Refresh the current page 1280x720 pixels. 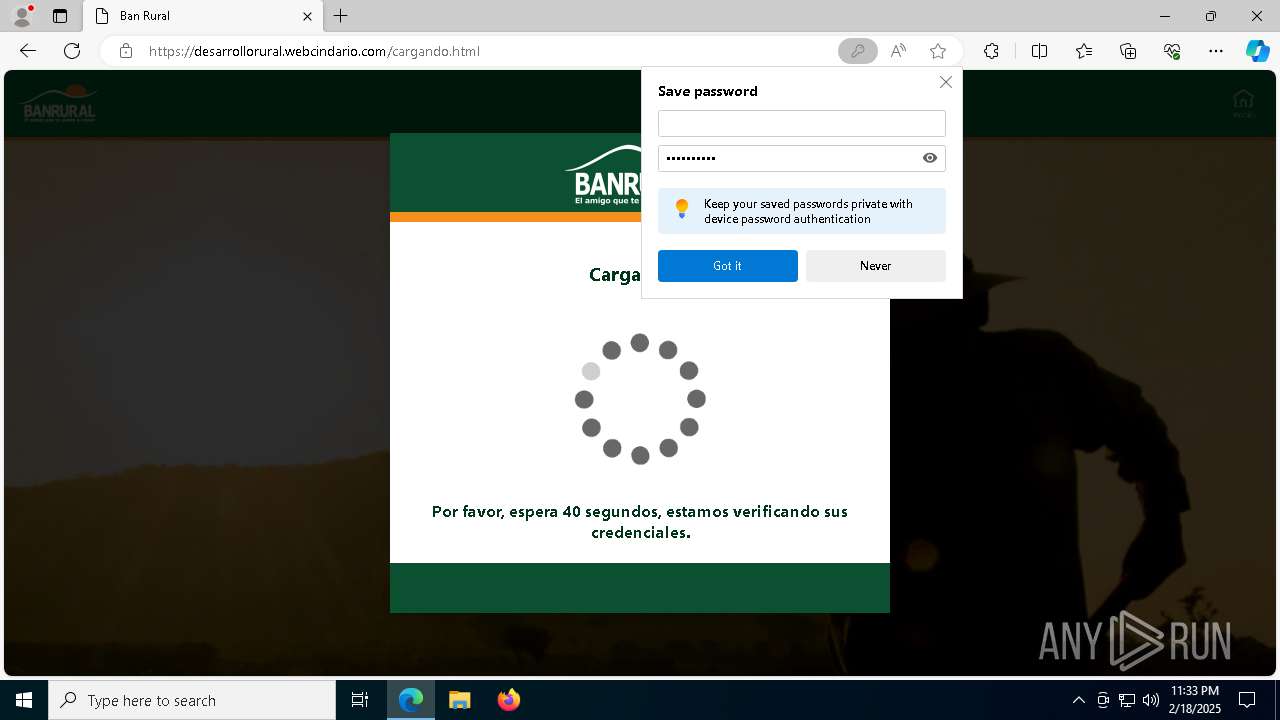pyautogui.click(x=72, y=51)
